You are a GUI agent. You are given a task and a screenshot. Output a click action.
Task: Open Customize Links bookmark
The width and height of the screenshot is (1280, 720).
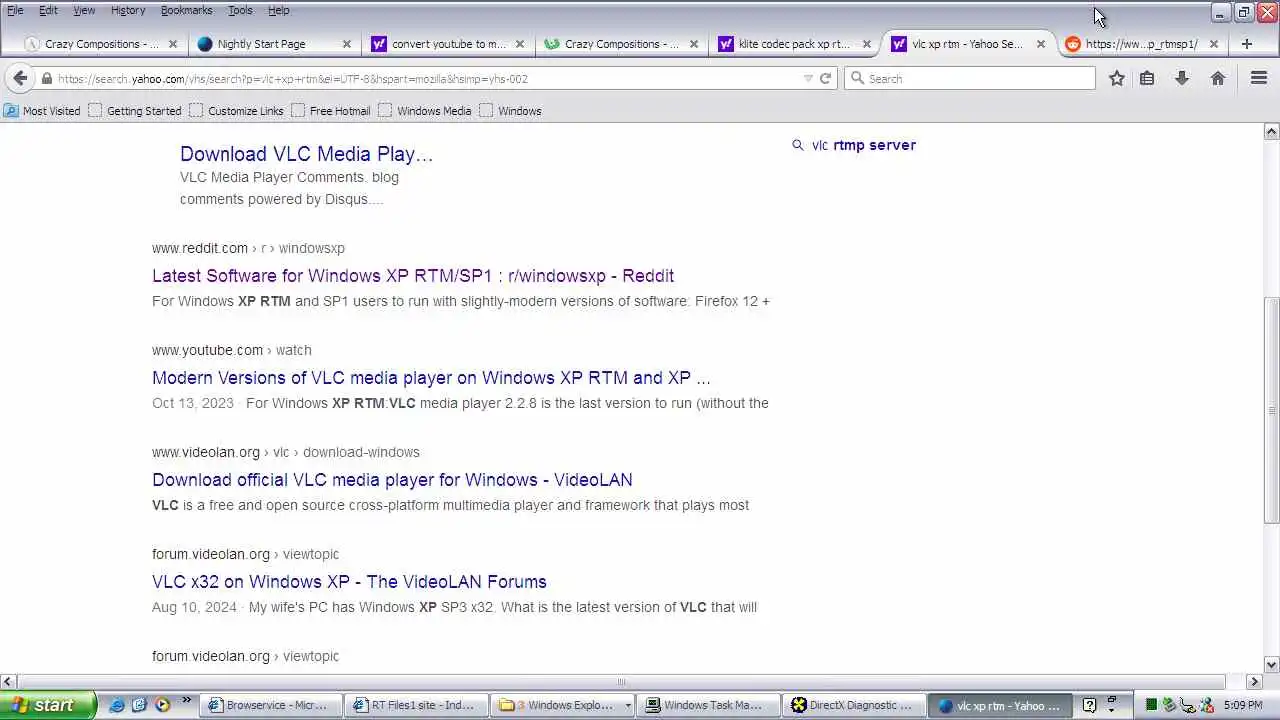(x=237, y=111)
